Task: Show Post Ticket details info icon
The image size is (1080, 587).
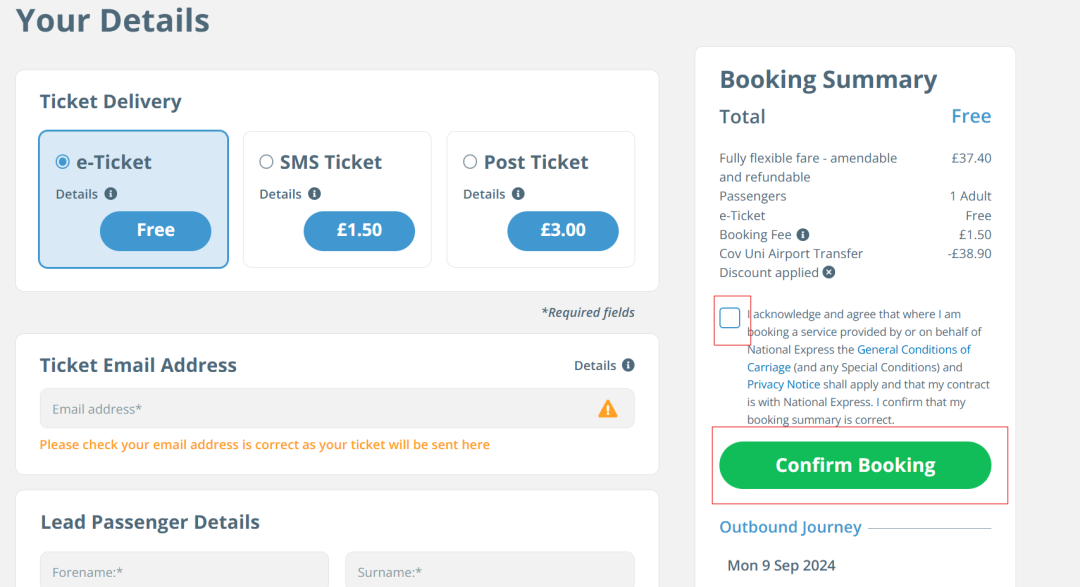Action: click(x=518, y=194)
